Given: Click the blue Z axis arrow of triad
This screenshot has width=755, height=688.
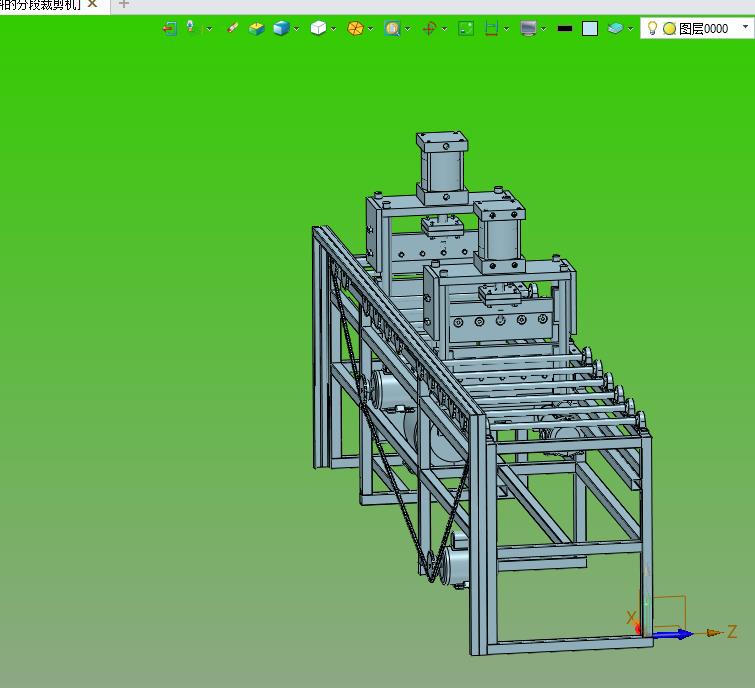Looking at the screenshot, I should click(673, 635).
